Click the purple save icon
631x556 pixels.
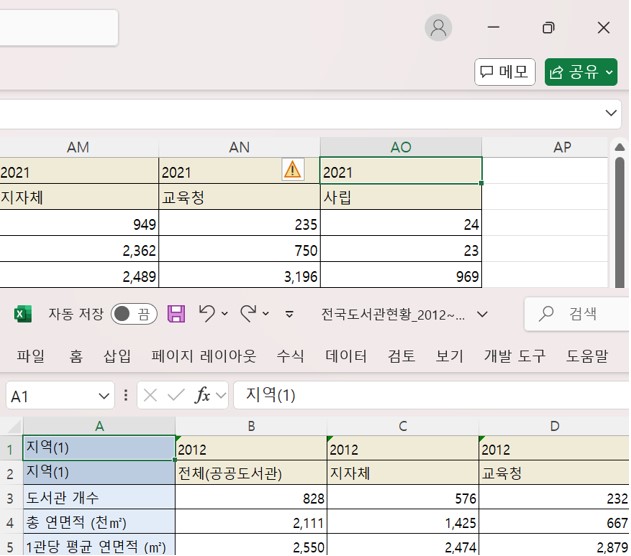coord(176,314)
